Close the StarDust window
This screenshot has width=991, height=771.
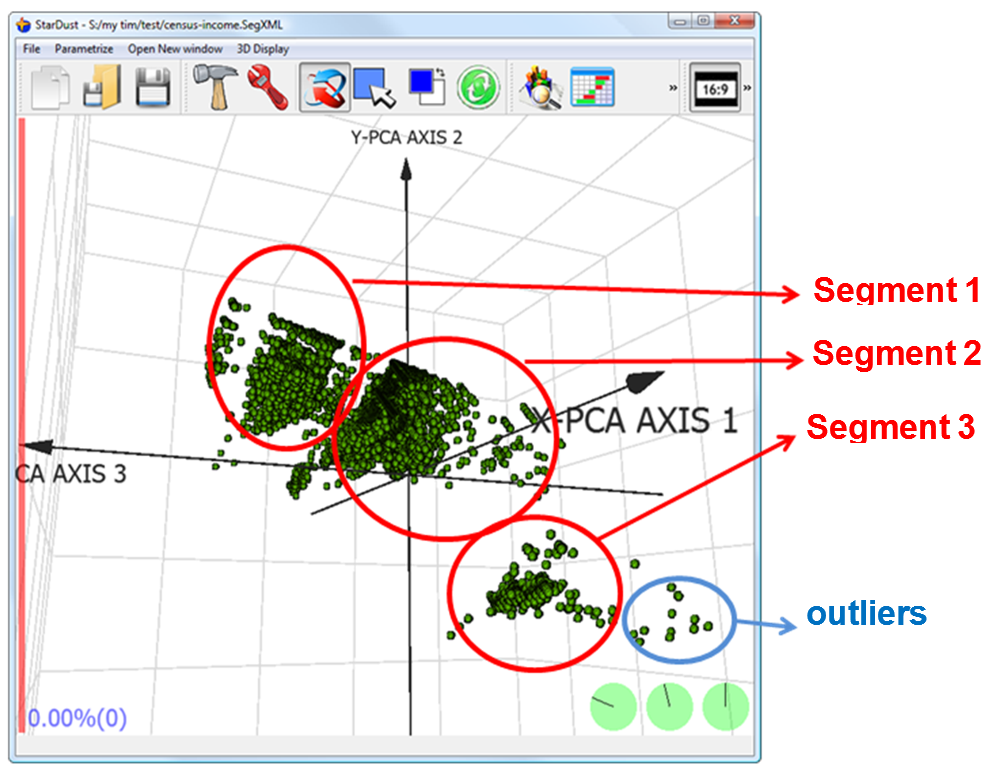[734, 21]
